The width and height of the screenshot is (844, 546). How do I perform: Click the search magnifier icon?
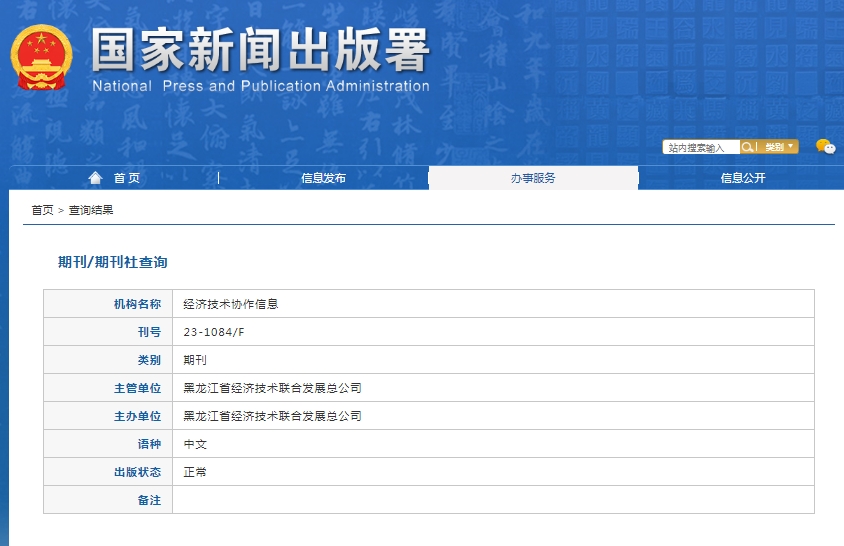point(747,147)
